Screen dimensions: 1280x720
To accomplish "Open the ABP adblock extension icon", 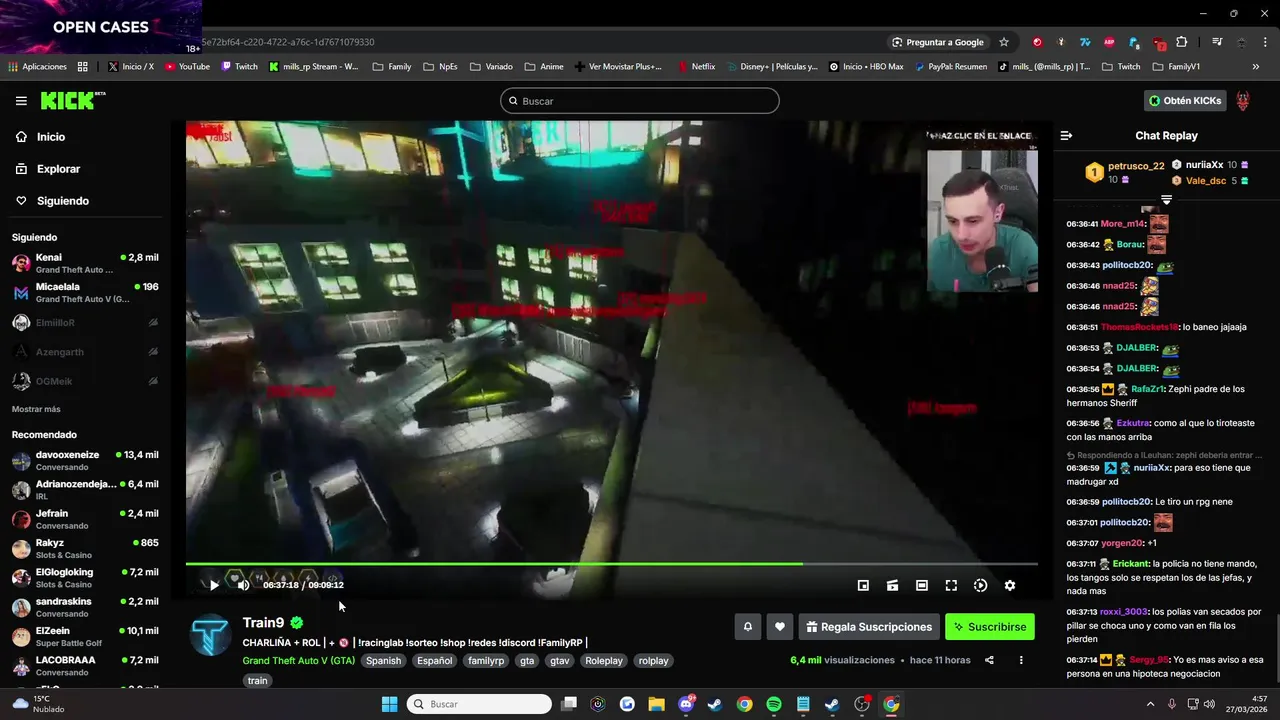I will pyautogui.click(x=1109, y=42).
